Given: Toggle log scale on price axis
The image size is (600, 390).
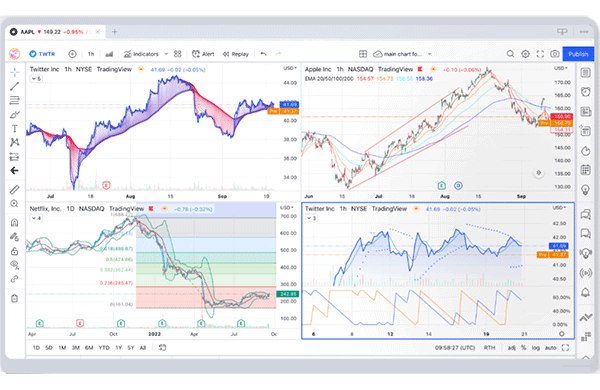Looking at the screenshot, I should [535, 348].
